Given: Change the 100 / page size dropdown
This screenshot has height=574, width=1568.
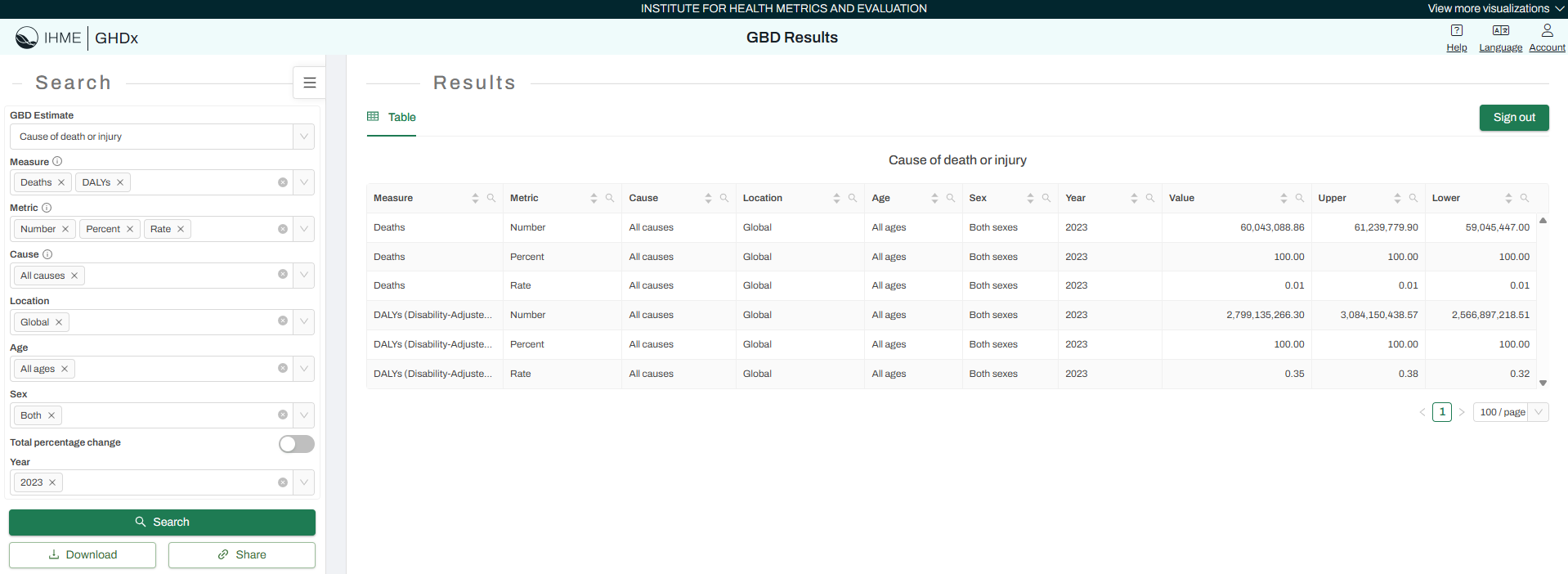Looking at the screenshot, I should (1511, 412).
